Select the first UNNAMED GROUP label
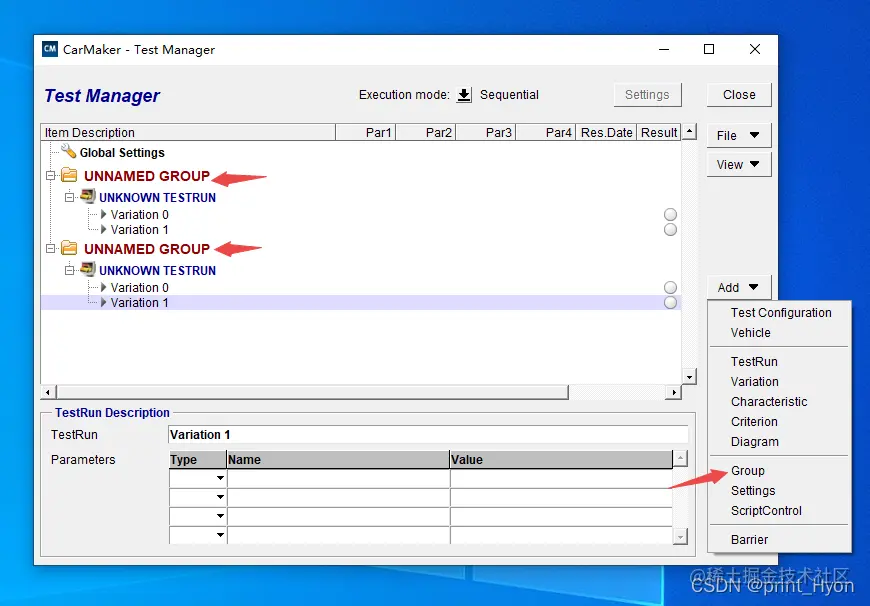870x606 pixels. point(146,176)
